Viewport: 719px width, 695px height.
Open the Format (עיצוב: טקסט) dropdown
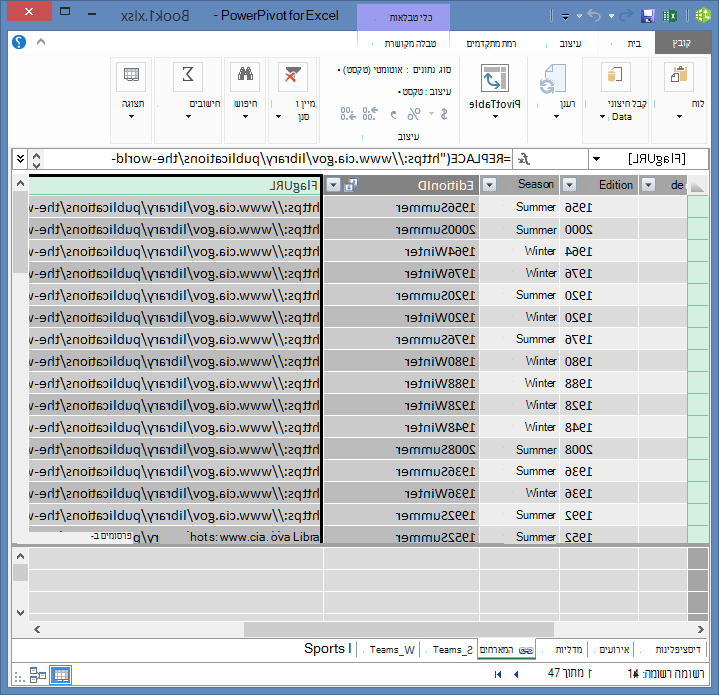[x=424, y=92]
